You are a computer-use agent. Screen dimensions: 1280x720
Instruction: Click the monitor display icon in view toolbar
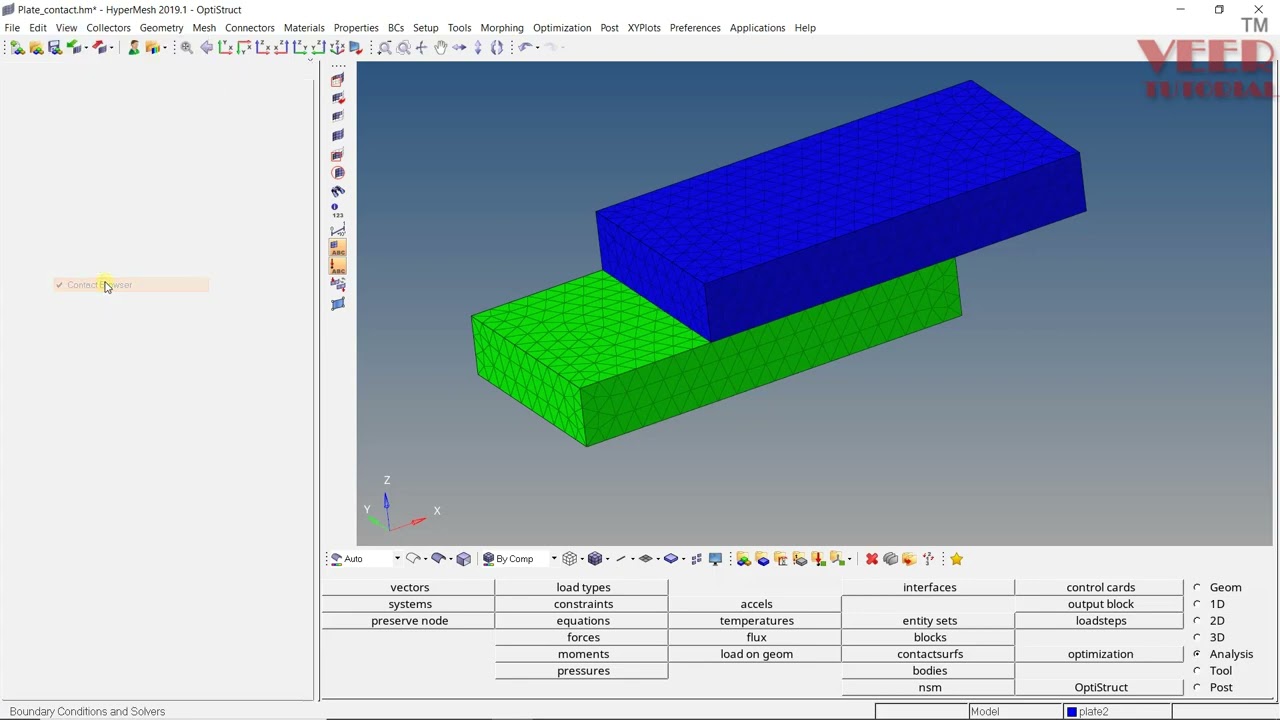(715, 559)
